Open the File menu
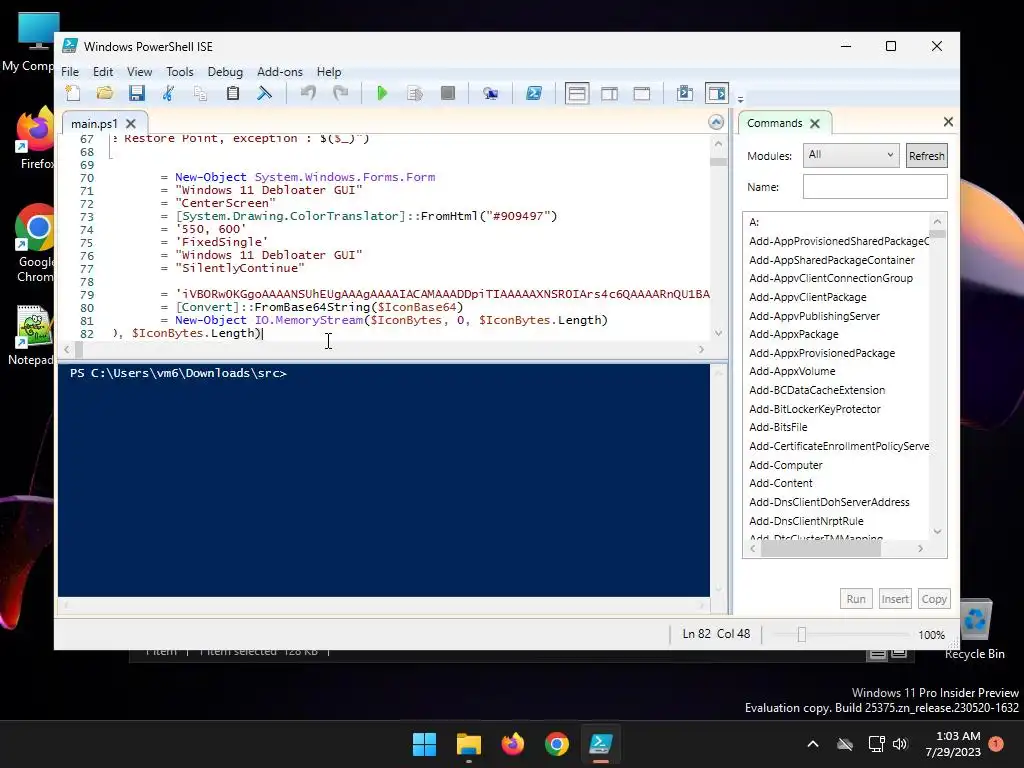 [70, 72]
